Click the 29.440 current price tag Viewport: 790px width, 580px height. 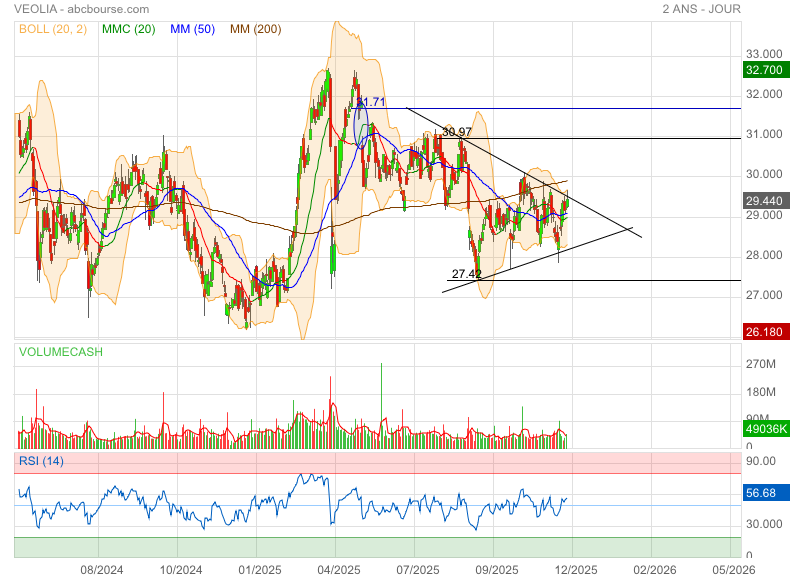[x=764, y=201]
